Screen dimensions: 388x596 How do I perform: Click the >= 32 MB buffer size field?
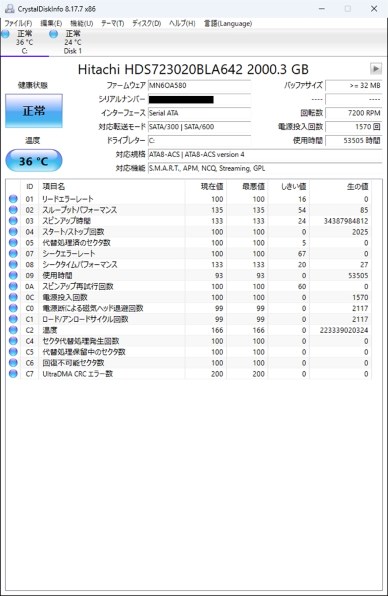353,86
